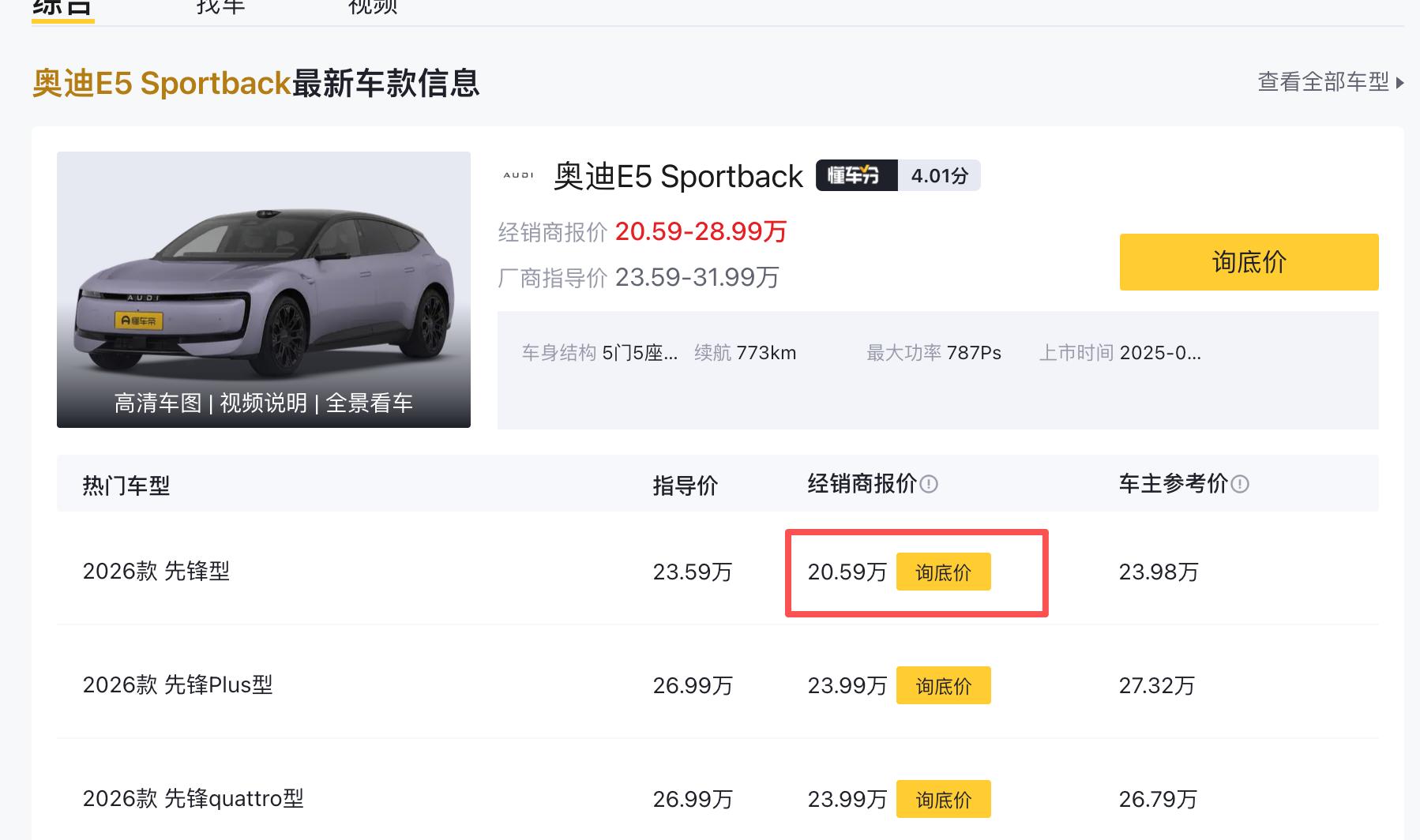Open 全景看车 panoramic view link

(370, 403)
